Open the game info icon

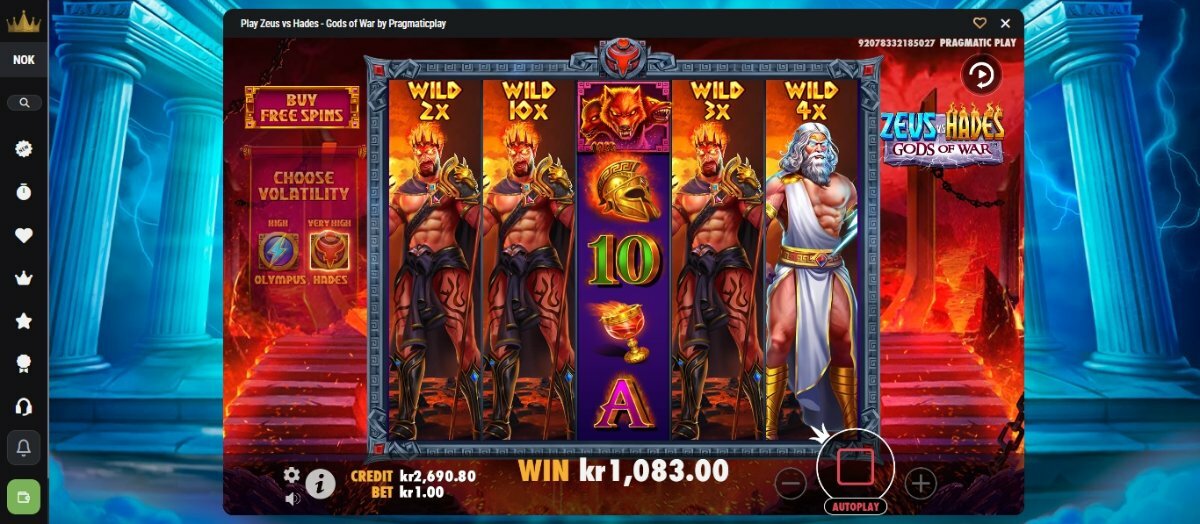pos(320,484)
